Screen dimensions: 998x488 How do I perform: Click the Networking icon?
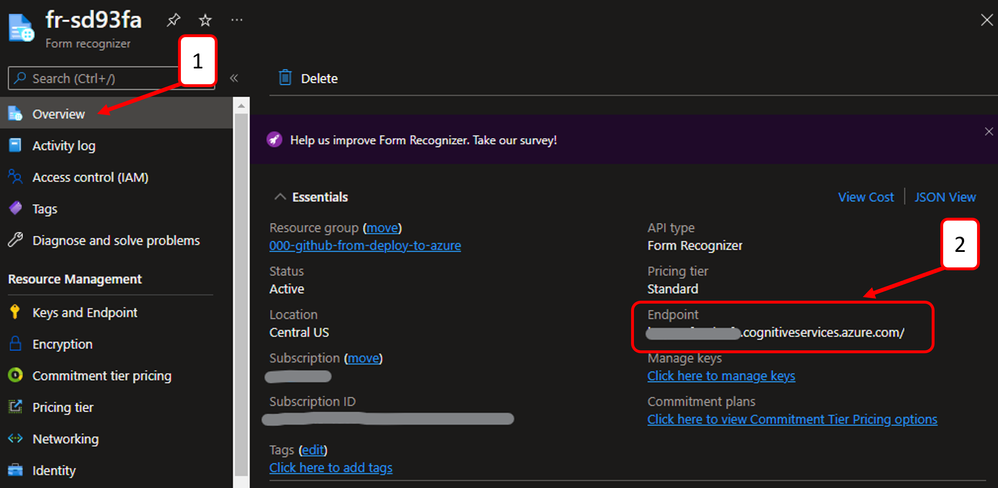pyautogui.click(x=15, y=439)
